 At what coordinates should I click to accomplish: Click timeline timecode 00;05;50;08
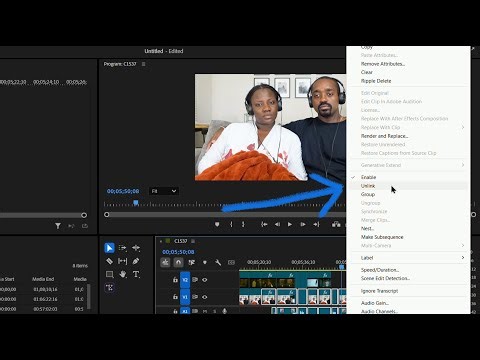click(x=178, y=252)
